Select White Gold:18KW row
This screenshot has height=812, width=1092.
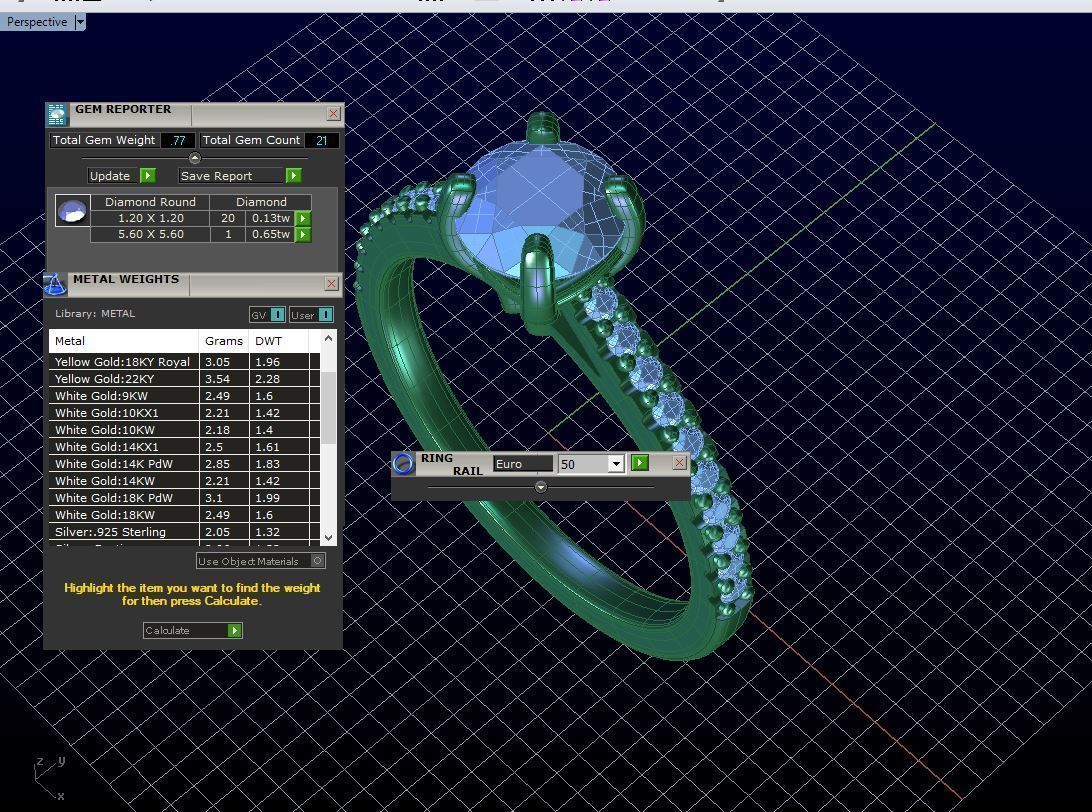tap(184, 515)
